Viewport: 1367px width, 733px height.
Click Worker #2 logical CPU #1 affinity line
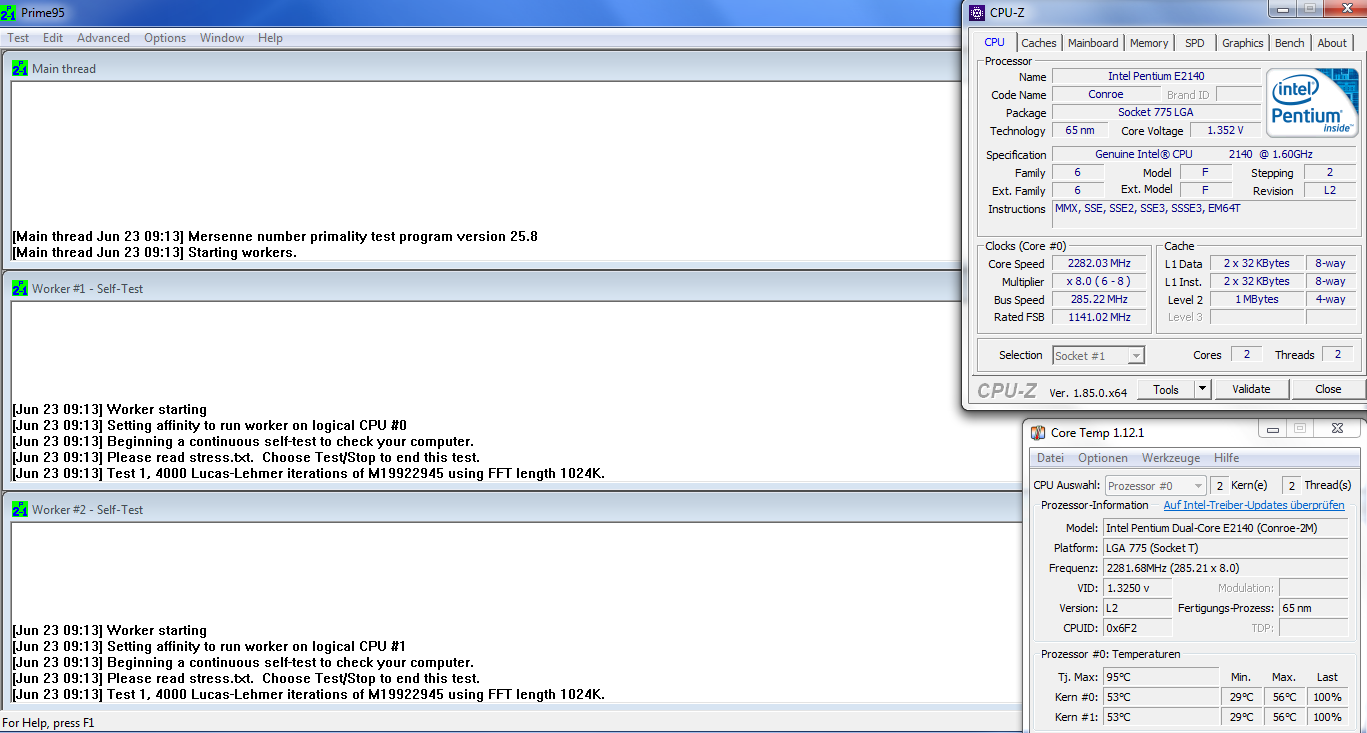(210, 647)
